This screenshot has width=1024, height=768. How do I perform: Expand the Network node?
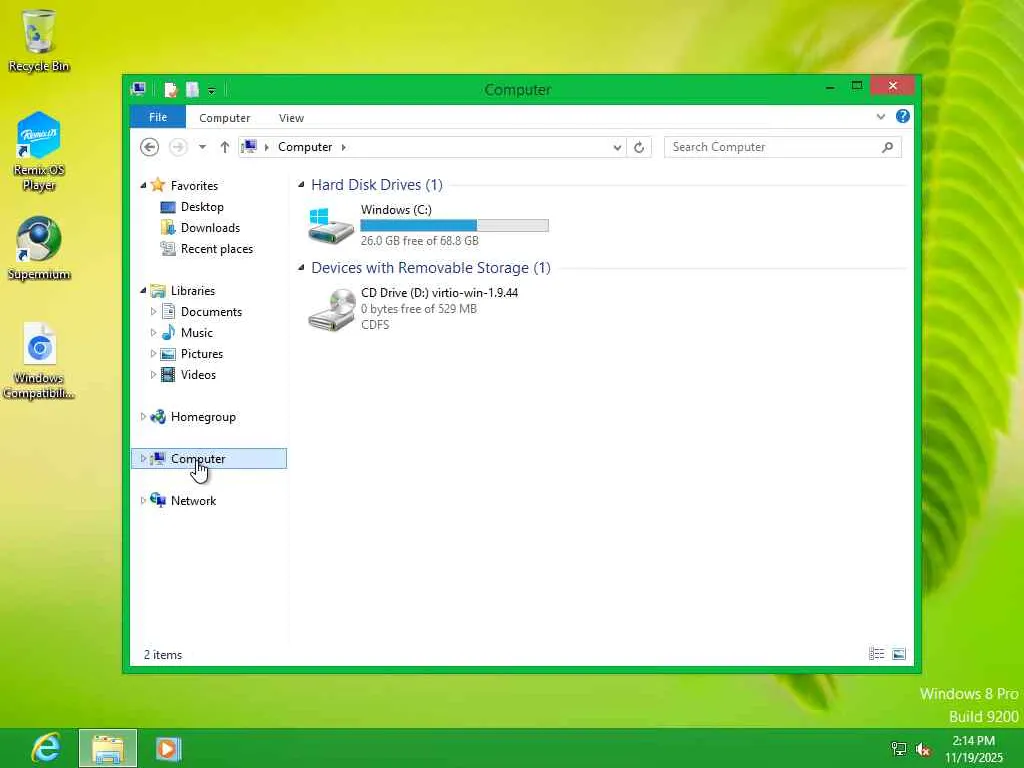coord(143,501)
